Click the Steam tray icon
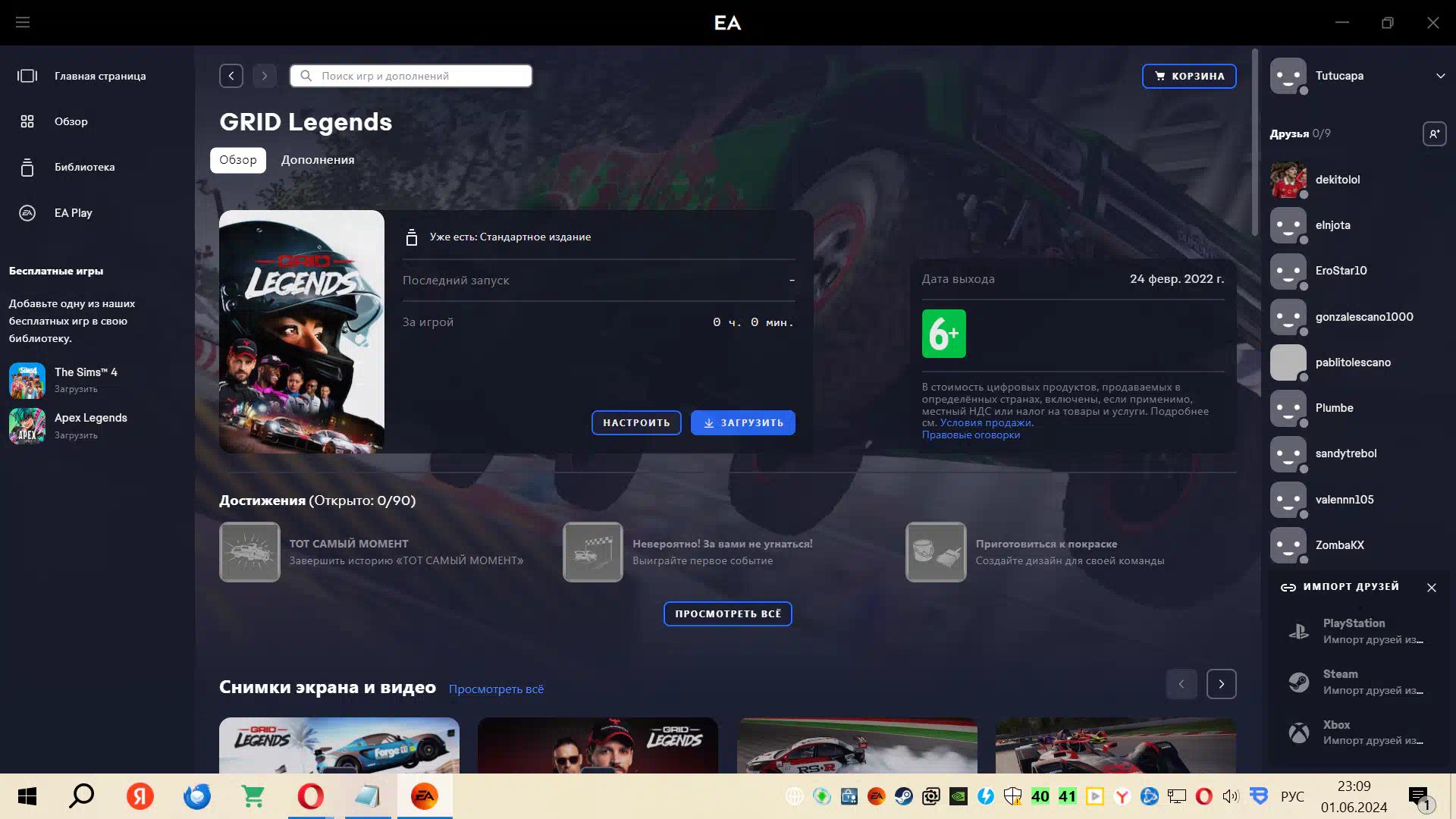The width and height of the screenshot is (1456, 819). (x=903, y=796)
